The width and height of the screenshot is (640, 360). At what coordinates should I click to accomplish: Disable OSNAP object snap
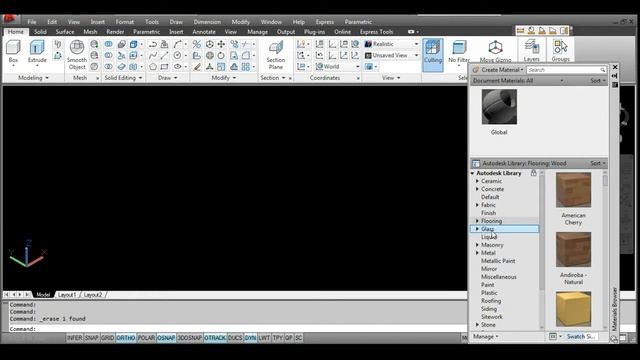(x=166, y=338)
